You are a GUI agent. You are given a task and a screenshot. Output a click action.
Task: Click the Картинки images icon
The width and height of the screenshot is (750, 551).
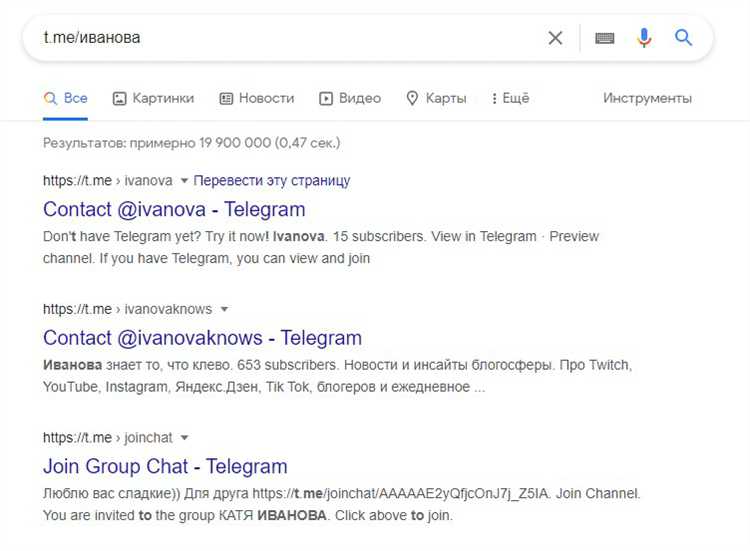pos(120,98)
